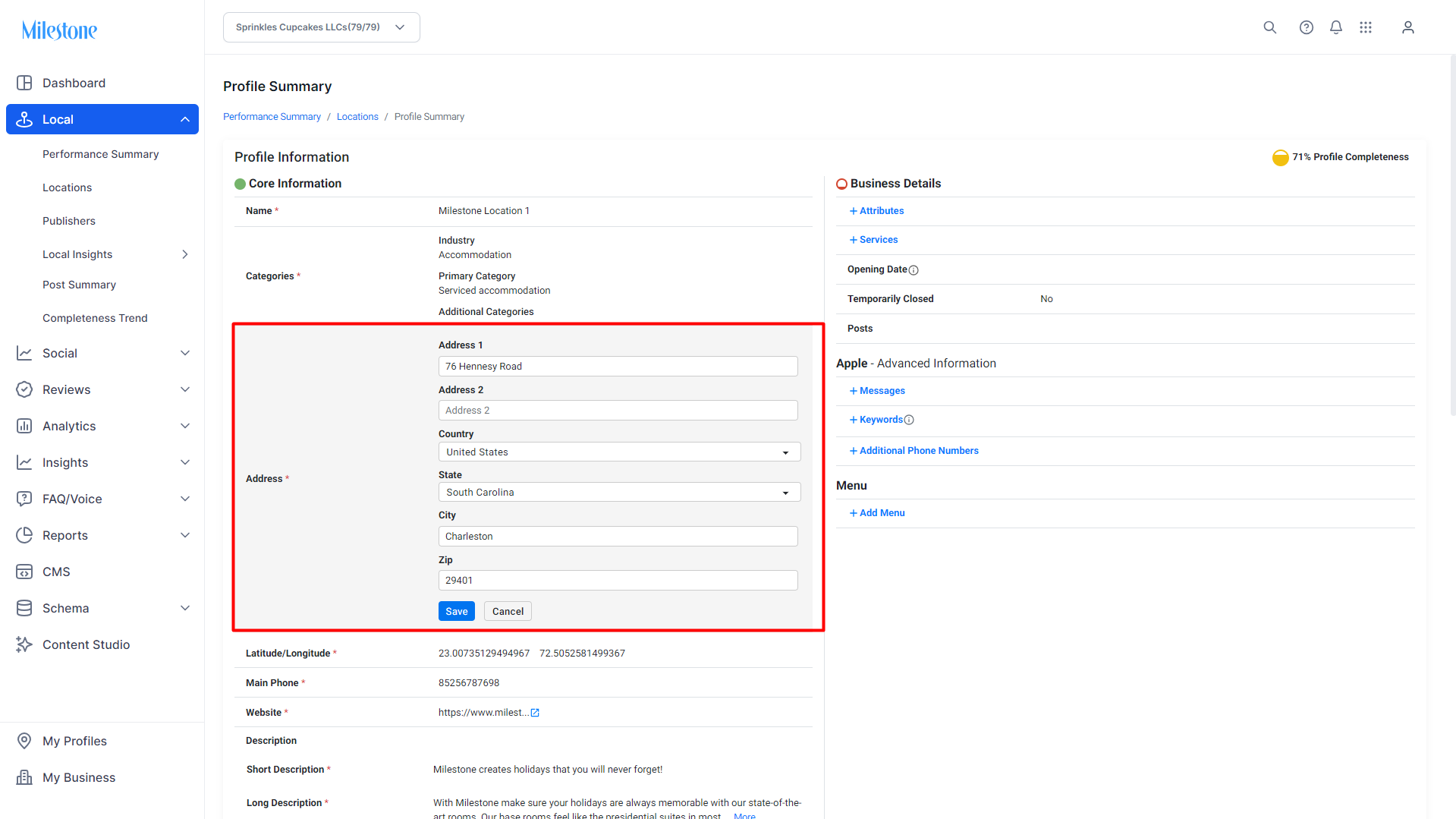Click the CMS code window icon
Viewport: 1456px width, 819px height.
click(24, 572)
